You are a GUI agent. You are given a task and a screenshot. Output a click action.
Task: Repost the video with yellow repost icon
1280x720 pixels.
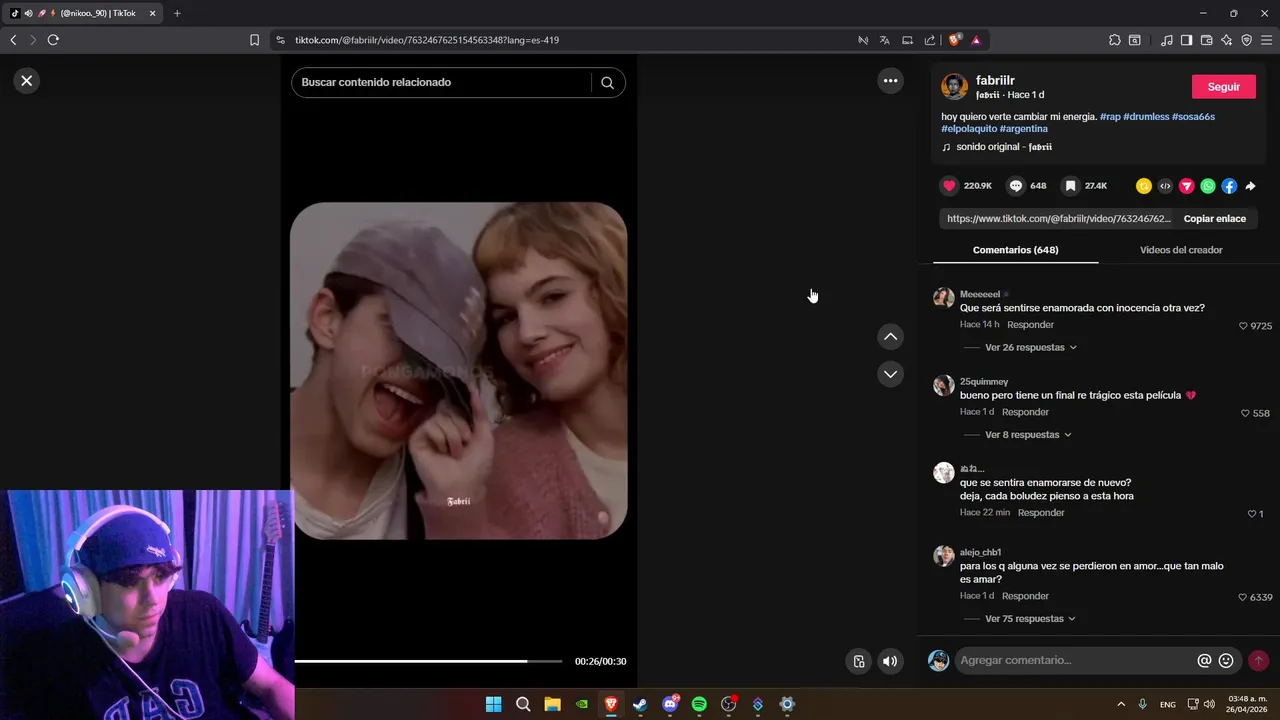[1144, 186]
